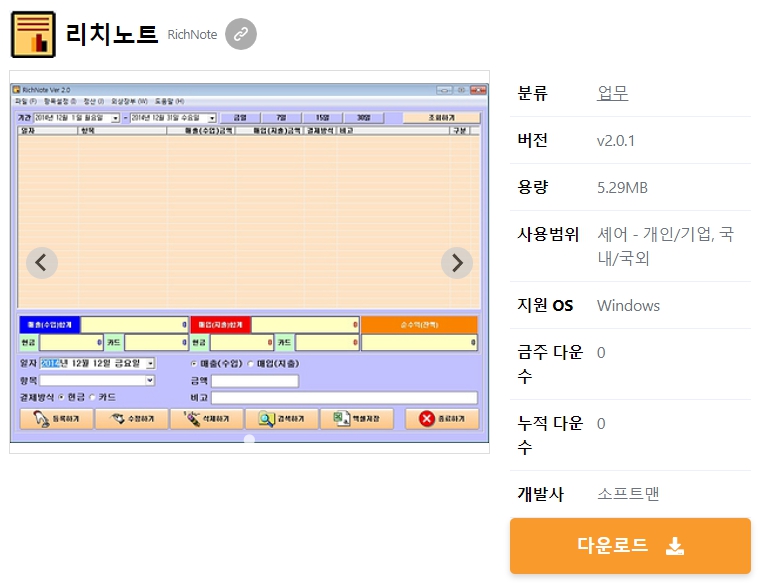Open the 파일(F) menu
The height and width of the screenshot is (583, 759).
(26, 101)
